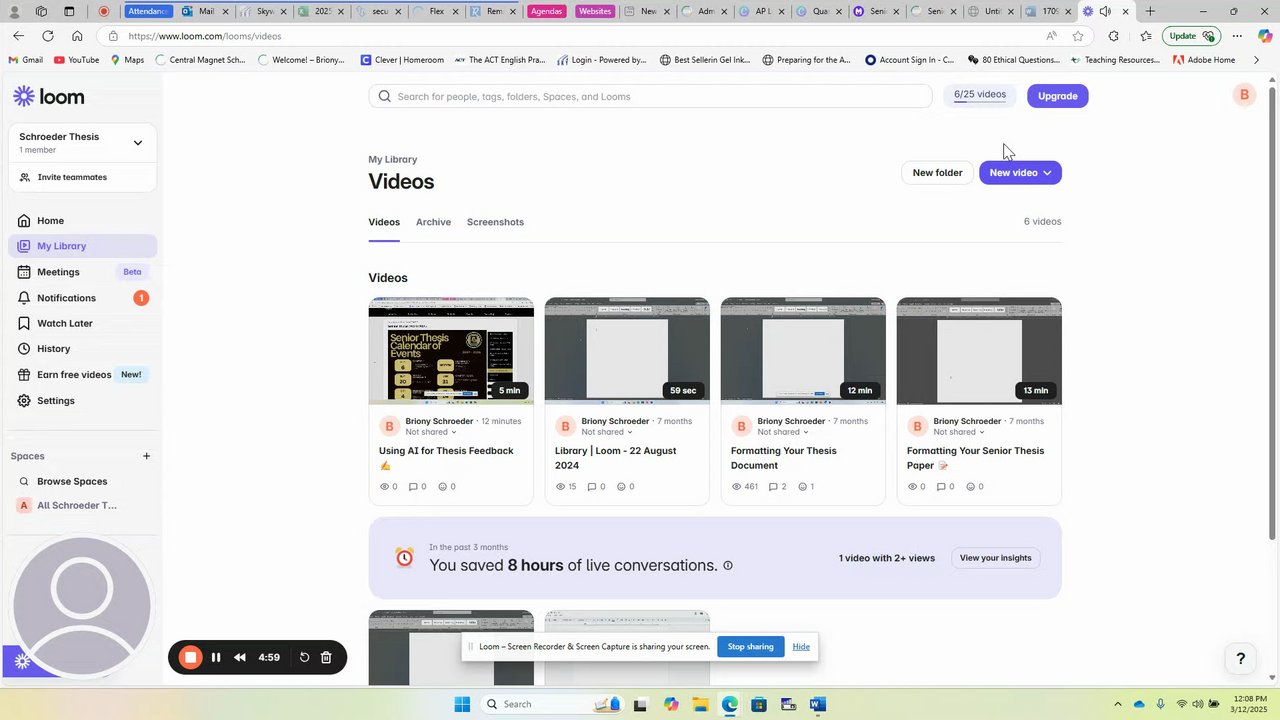Click the info icon beside live conversations
The height and width of the screenshot is (720, 1280).
[x=728, y=566]
